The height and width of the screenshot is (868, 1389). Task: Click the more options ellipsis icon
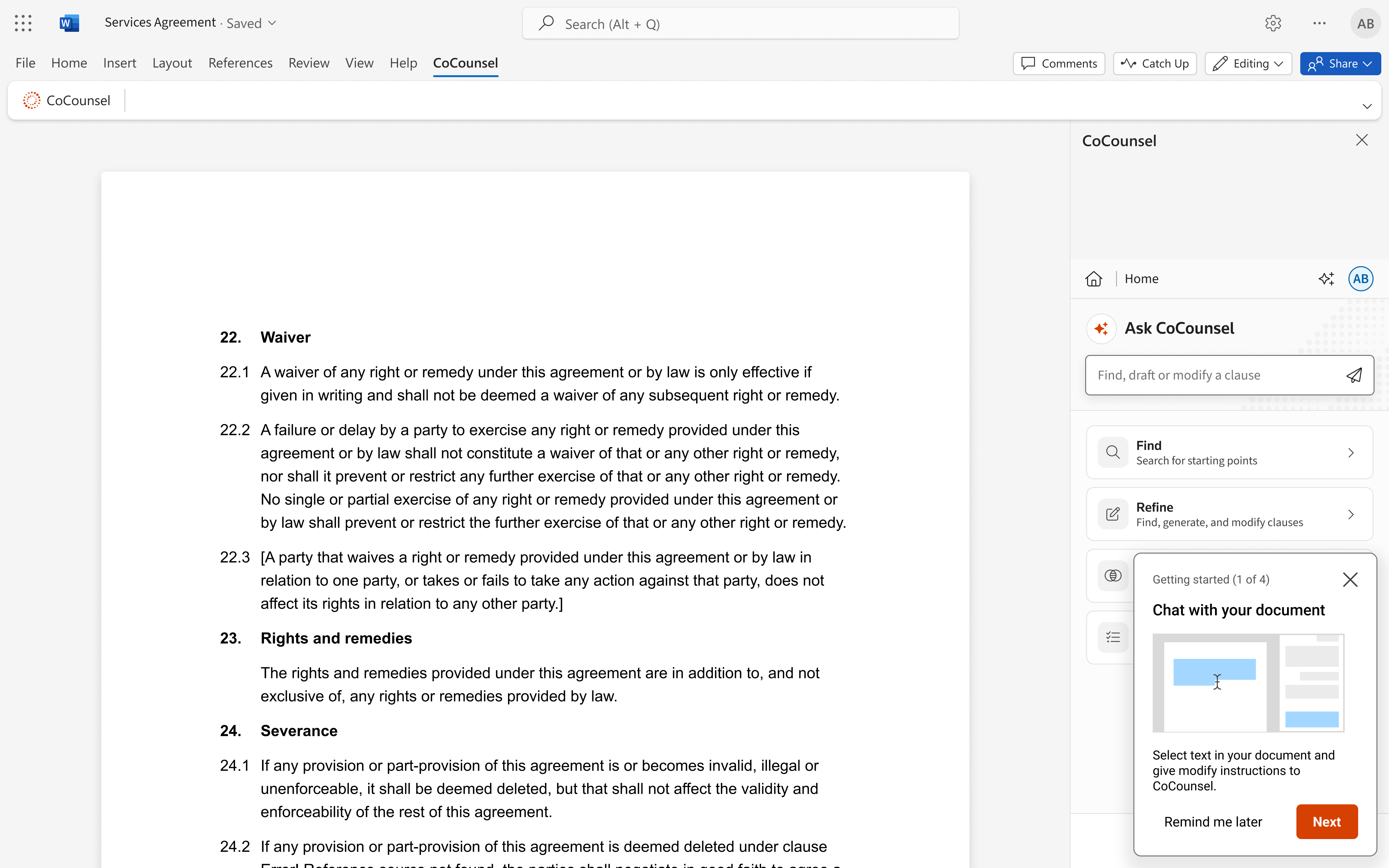(1319, 23)
